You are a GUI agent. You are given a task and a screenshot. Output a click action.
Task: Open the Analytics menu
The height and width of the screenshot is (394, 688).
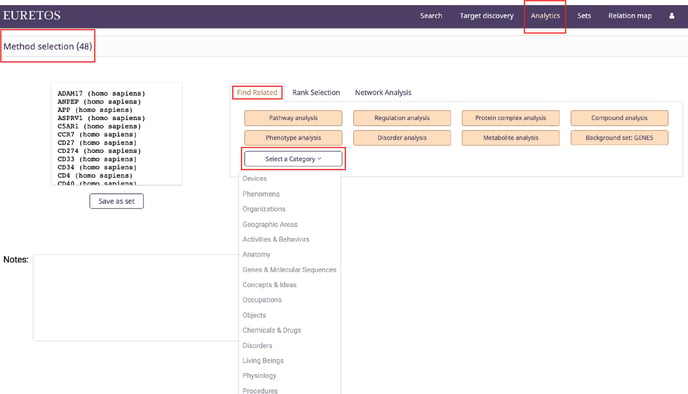[545, 16]
